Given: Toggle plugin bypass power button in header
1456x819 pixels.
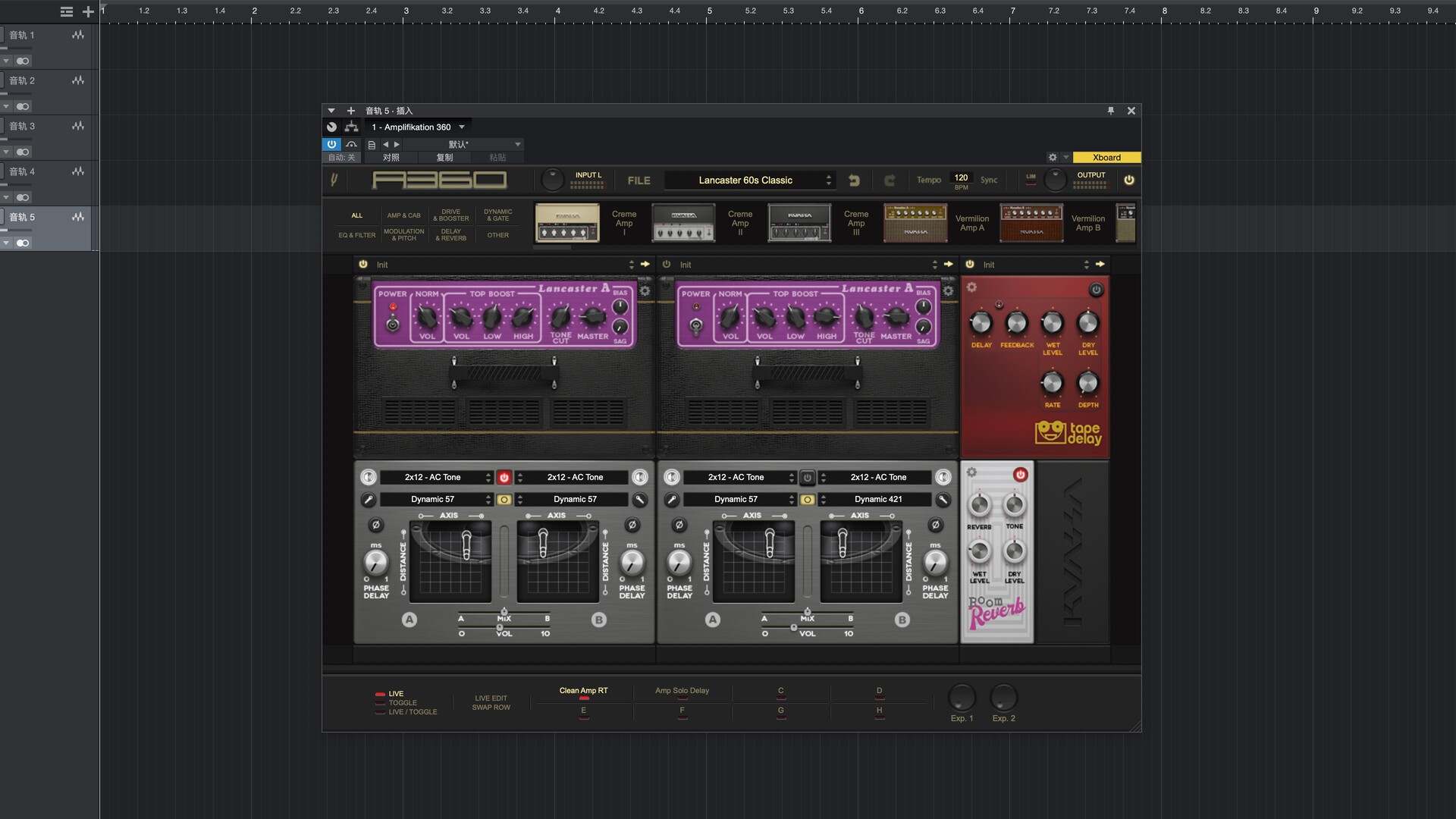Looking at the screenshot, I should point(331,144).
